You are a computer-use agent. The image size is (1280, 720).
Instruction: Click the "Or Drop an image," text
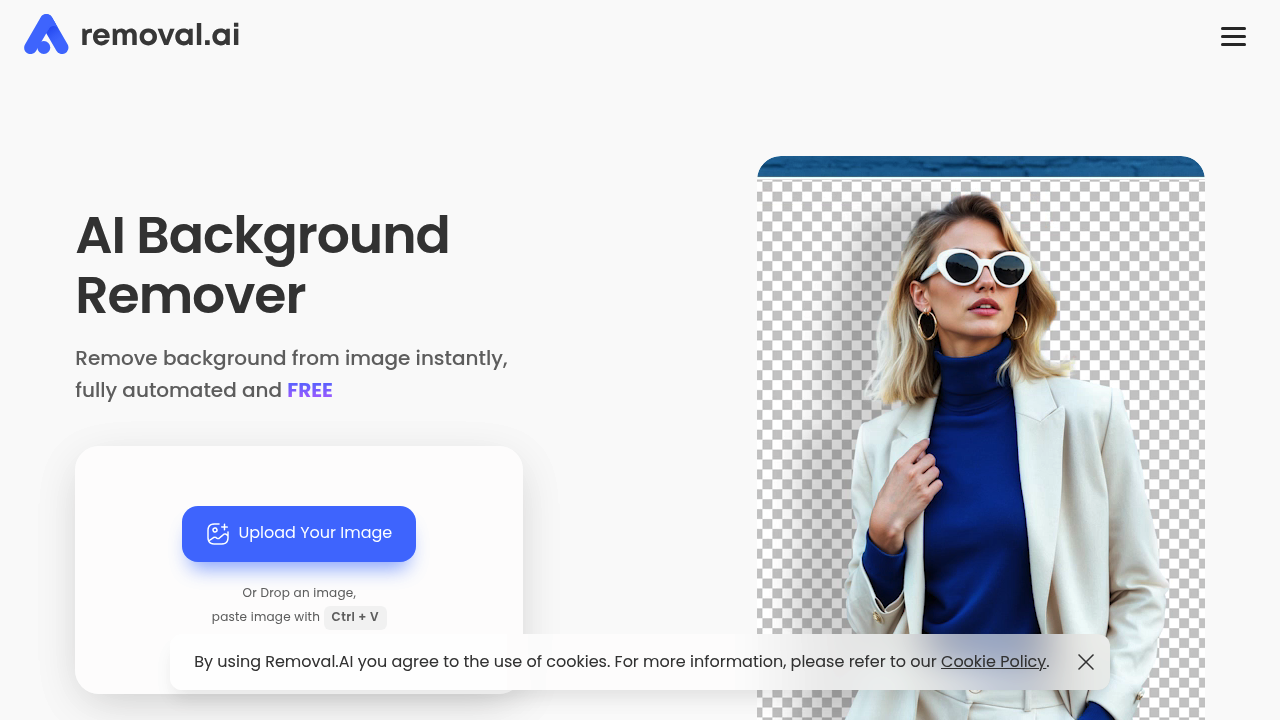click(x=299, y=593)
